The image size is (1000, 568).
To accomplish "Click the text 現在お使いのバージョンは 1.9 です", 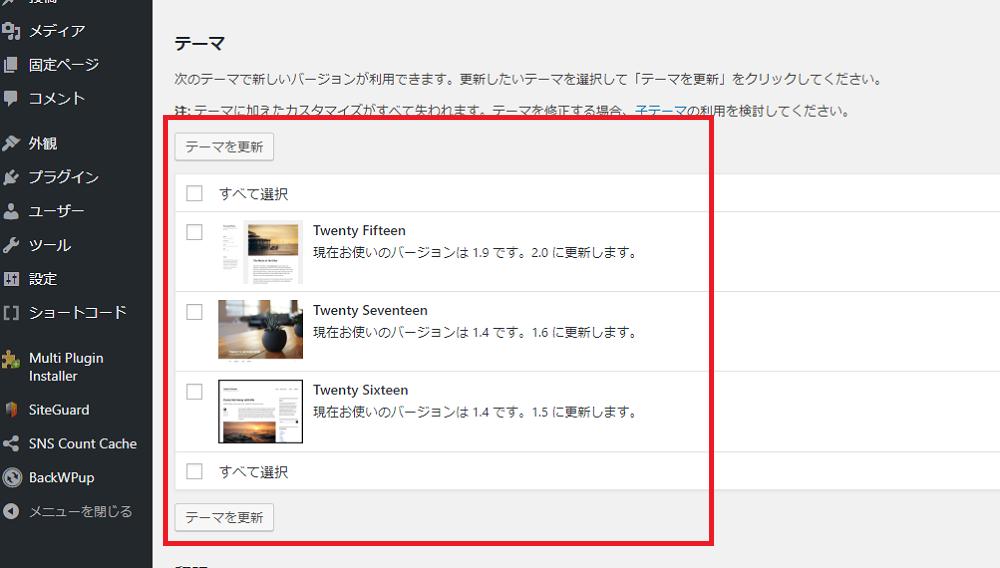I will coord(417,252).
